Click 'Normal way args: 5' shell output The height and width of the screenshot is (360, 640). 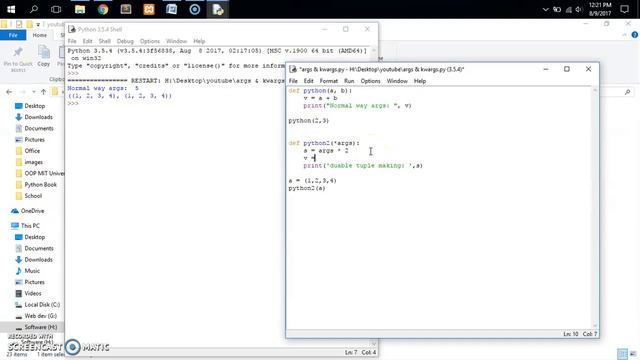[x=103, y=88]
